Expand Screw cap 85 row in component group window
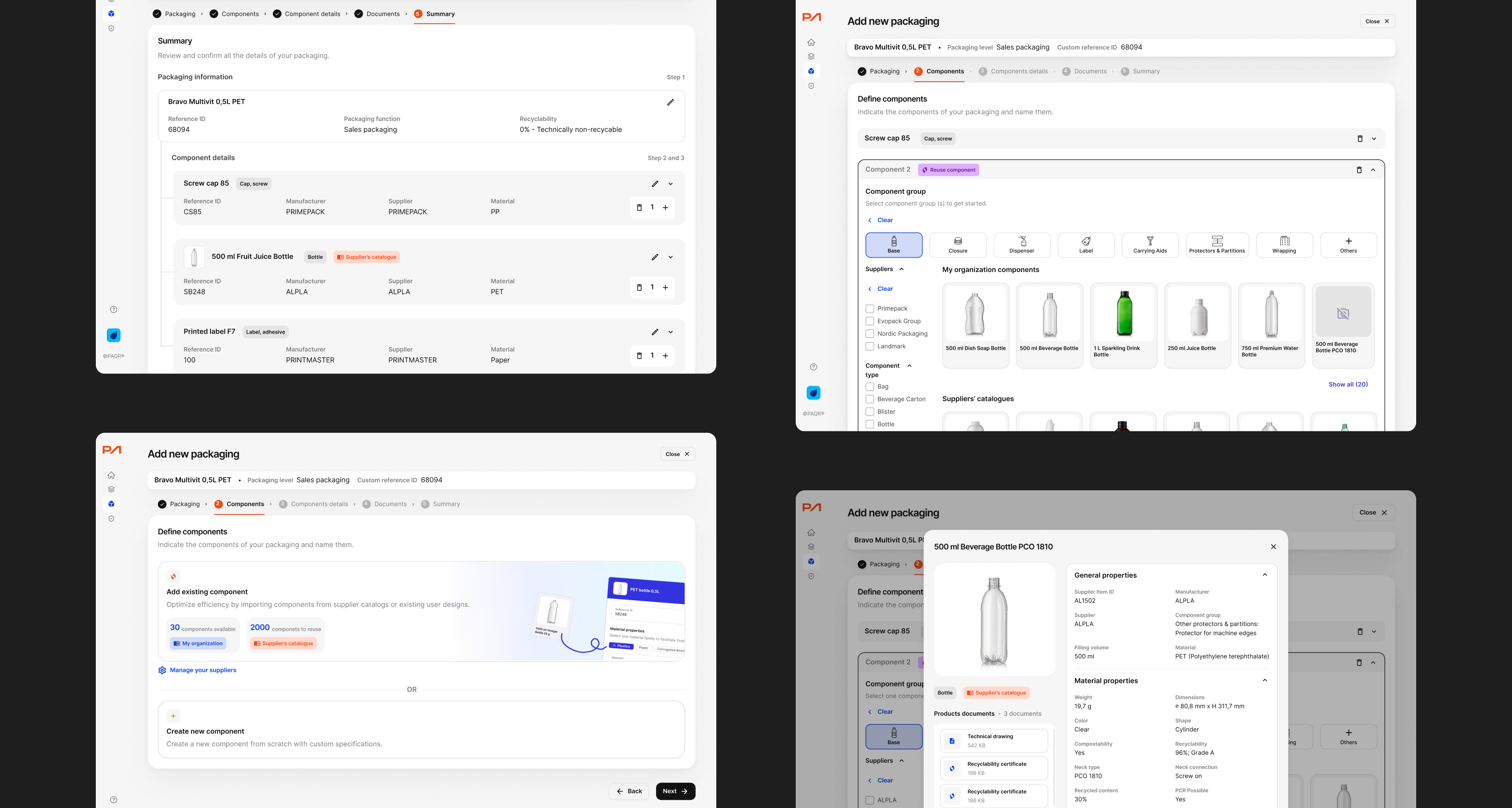This screenshot has height=808, width=1512. pyautogui.click(x=1374, y=139)
